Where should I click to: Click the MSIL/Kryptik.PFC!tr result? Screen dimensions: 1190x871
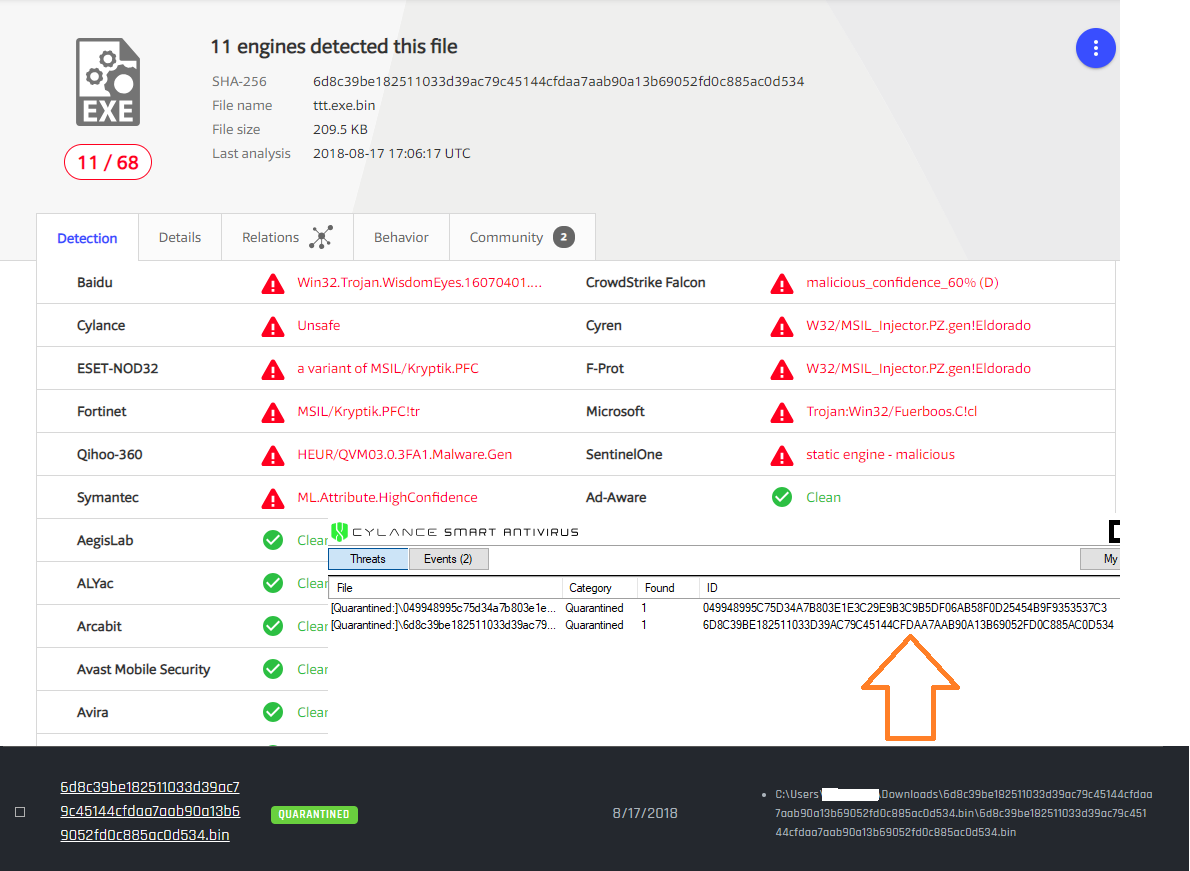pyautogui.click(x=358, y=411)
